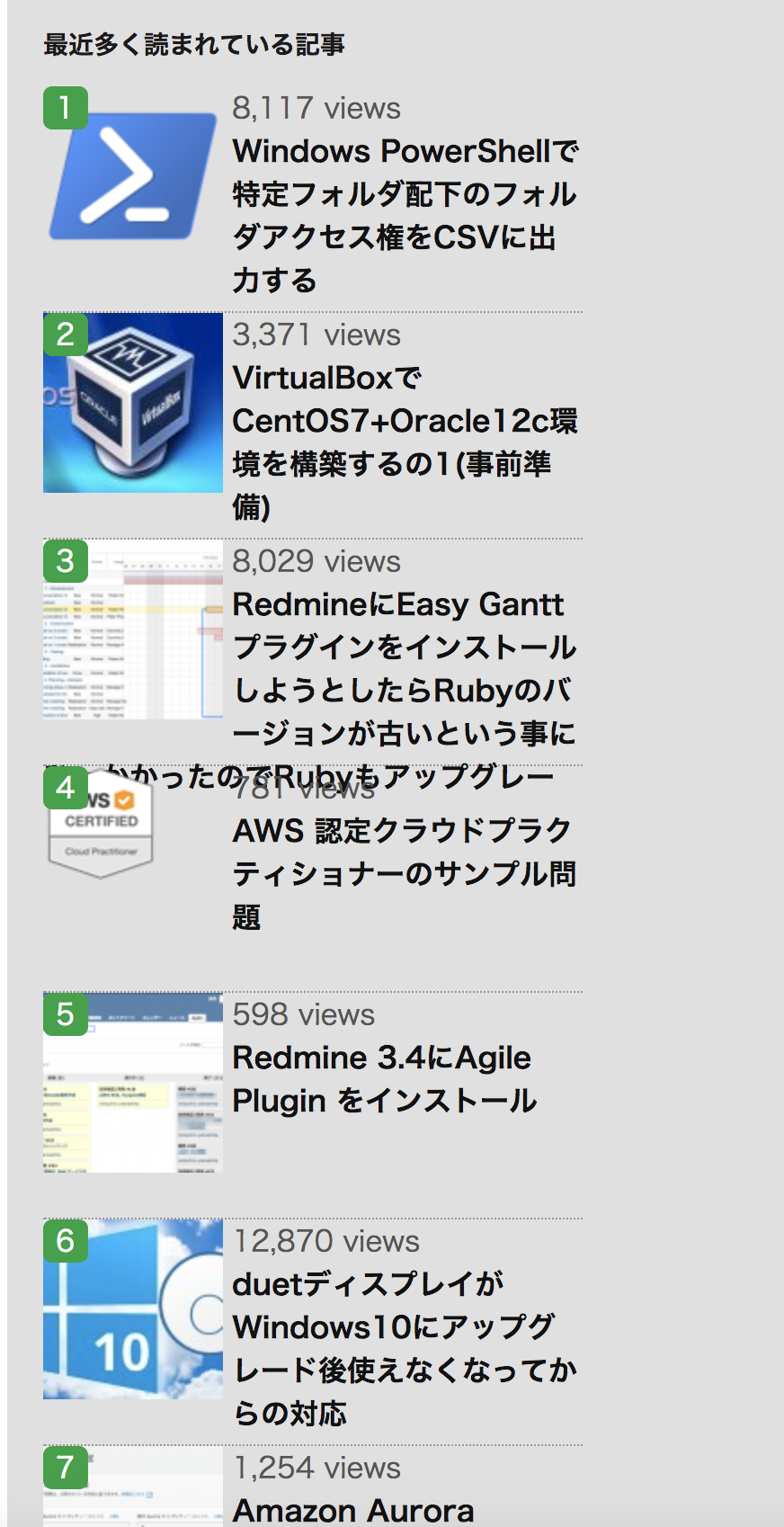Click the green rank 4 badge
This screenshot has height=1527, width=784.
click(x=66, y=788)
